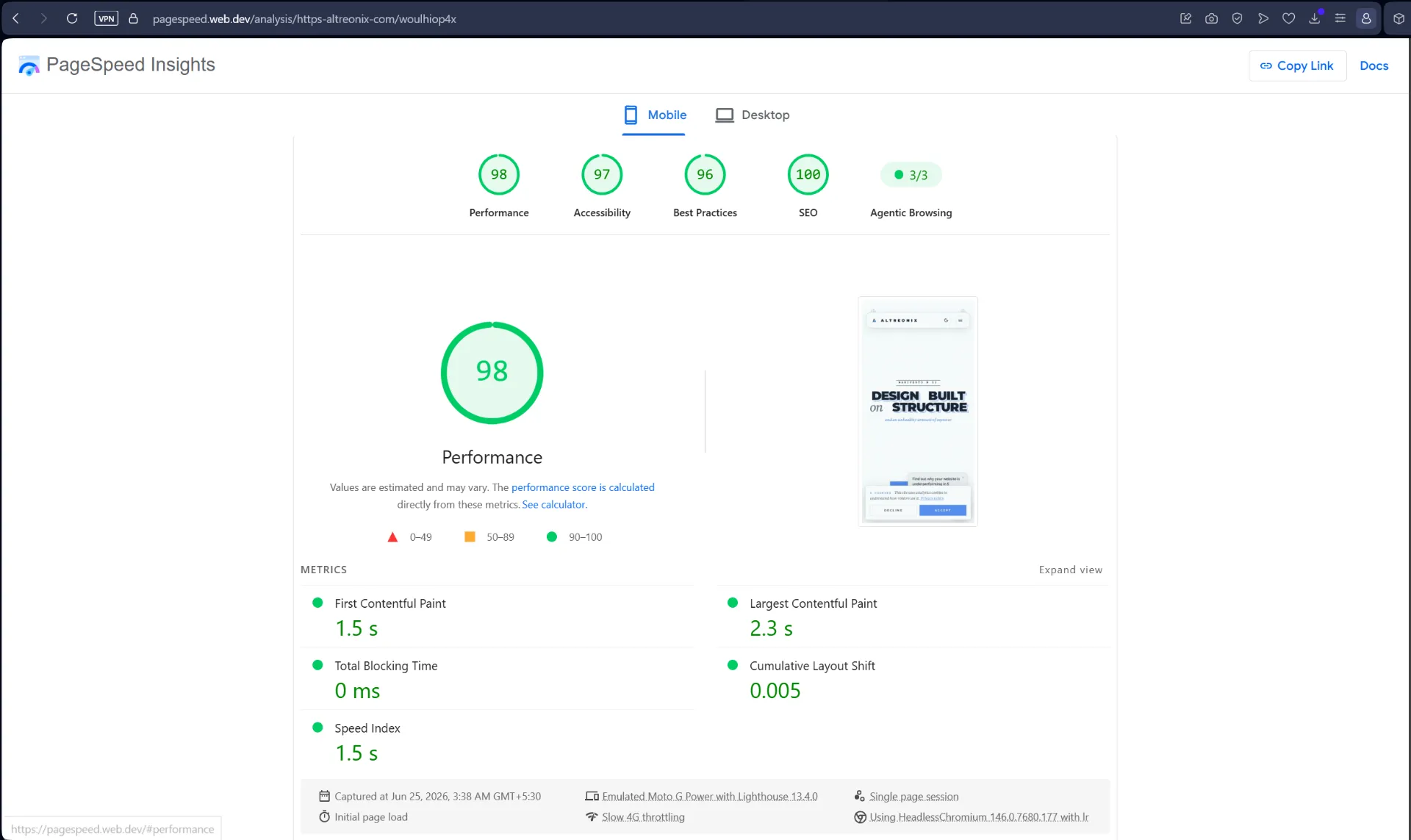This screenshot has height=840, width=1411.
Task: Open the easy setup menu lines icon
Action: tap(1340, 18)
